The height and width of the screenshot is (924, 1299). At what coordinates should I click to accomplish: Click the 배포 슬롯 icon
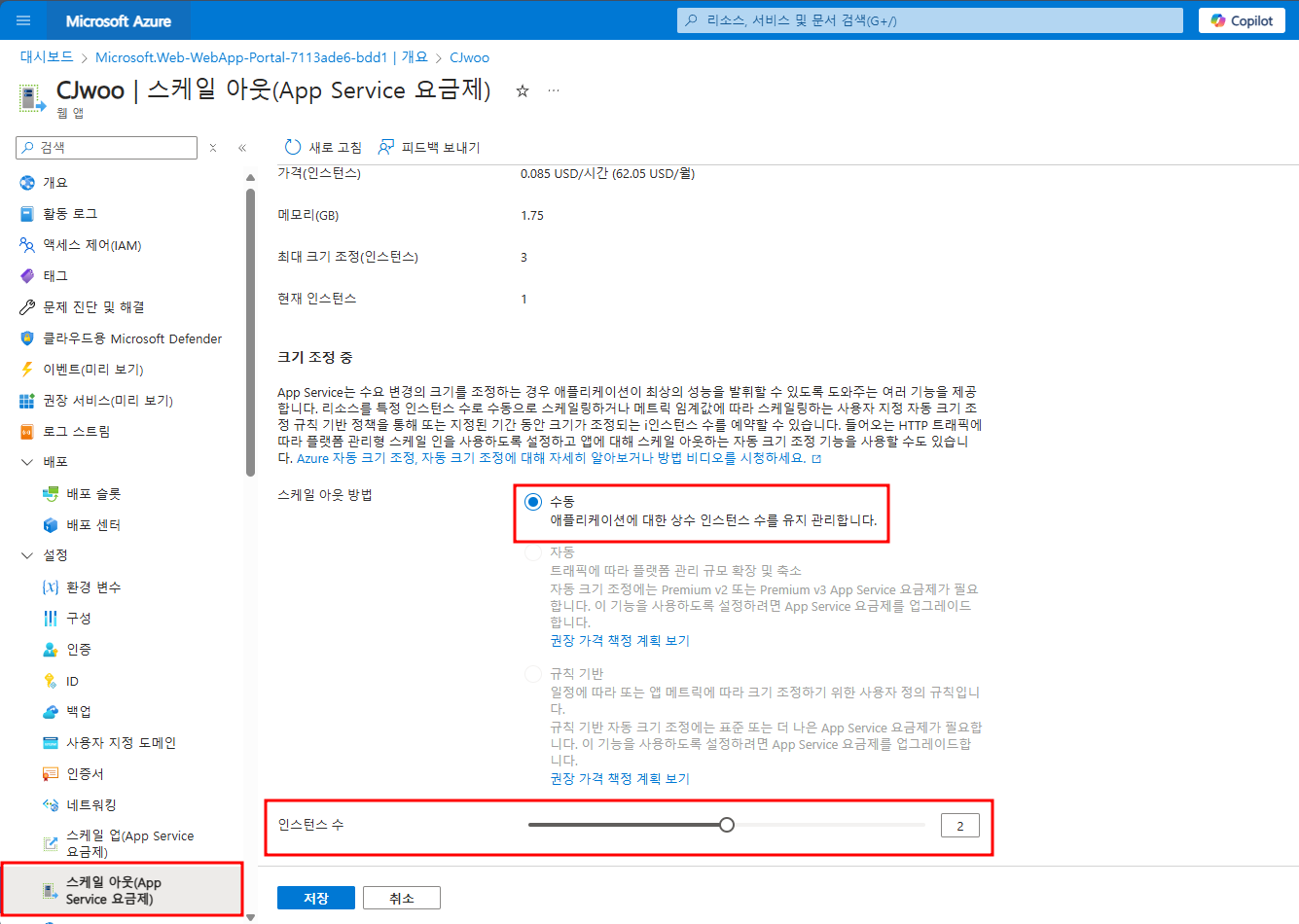click(x=51, y=494)
